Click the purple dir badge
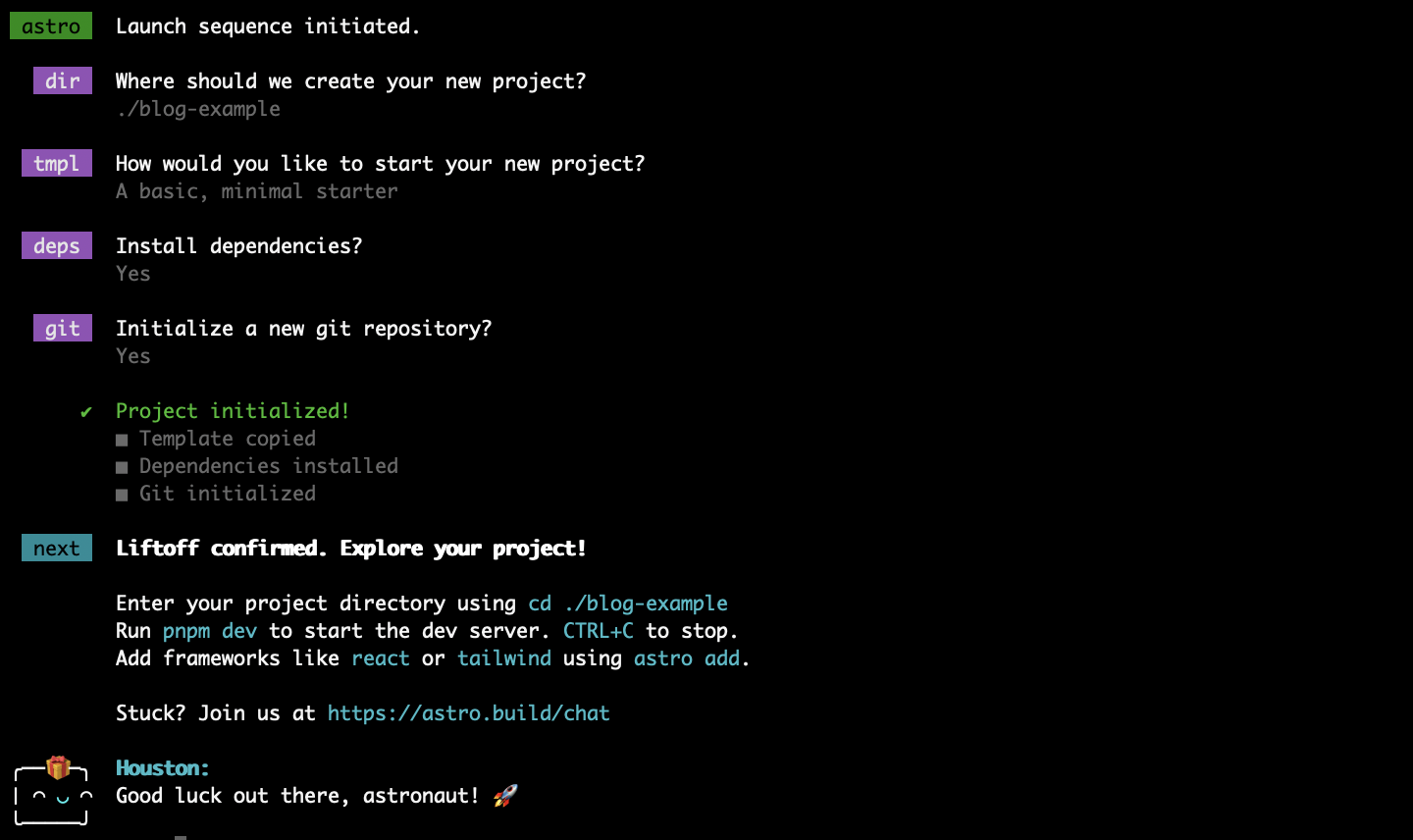Screen dimensions: 1413x840 click(x=63, y=81)
